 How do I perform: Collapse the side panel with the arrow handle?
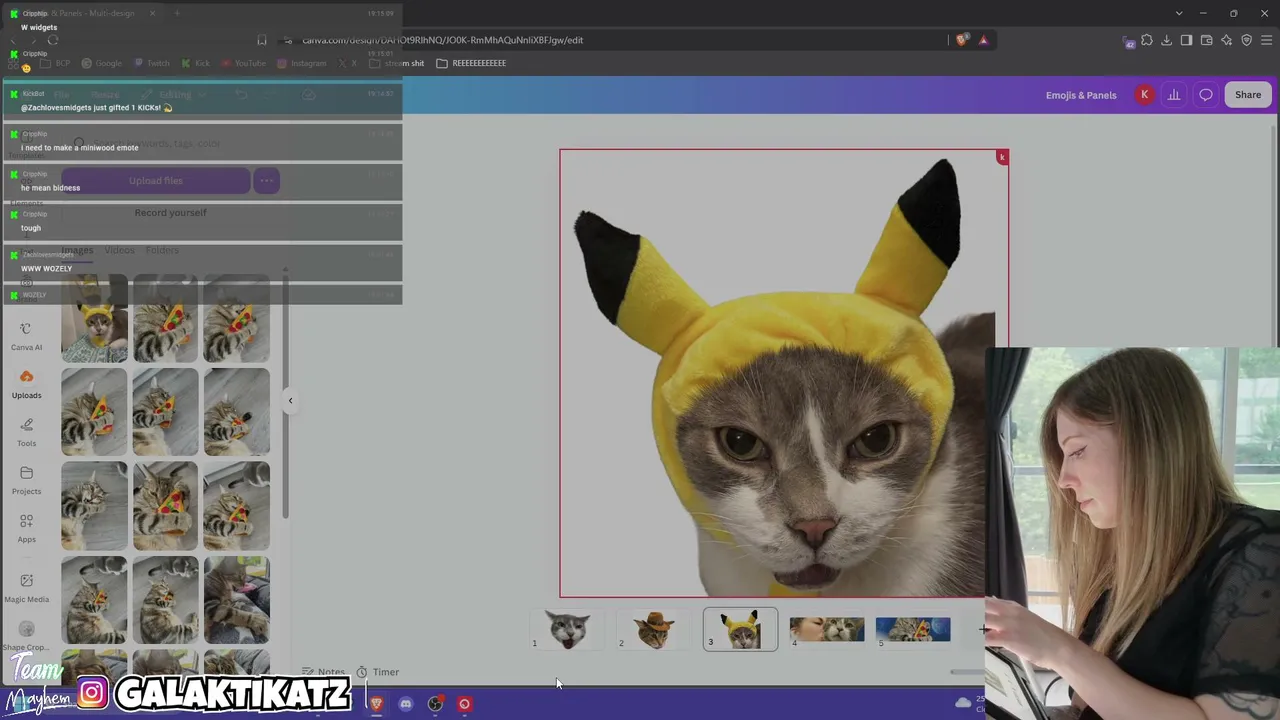point(290,400)
